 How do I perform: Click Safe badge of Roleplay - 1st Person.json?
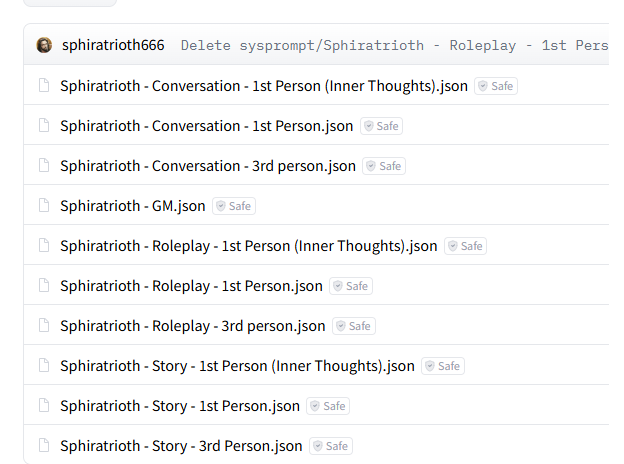pyautogui.click(x=351, y=286)
